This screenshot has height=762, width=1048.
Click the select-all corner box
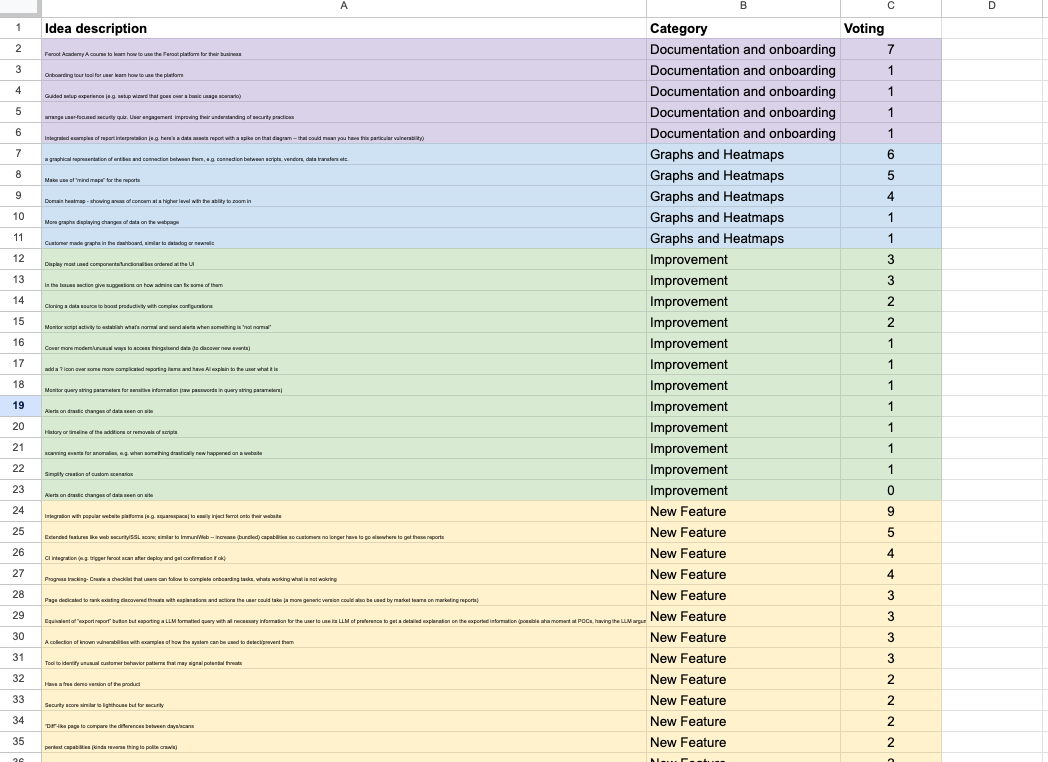coord(20,7)
